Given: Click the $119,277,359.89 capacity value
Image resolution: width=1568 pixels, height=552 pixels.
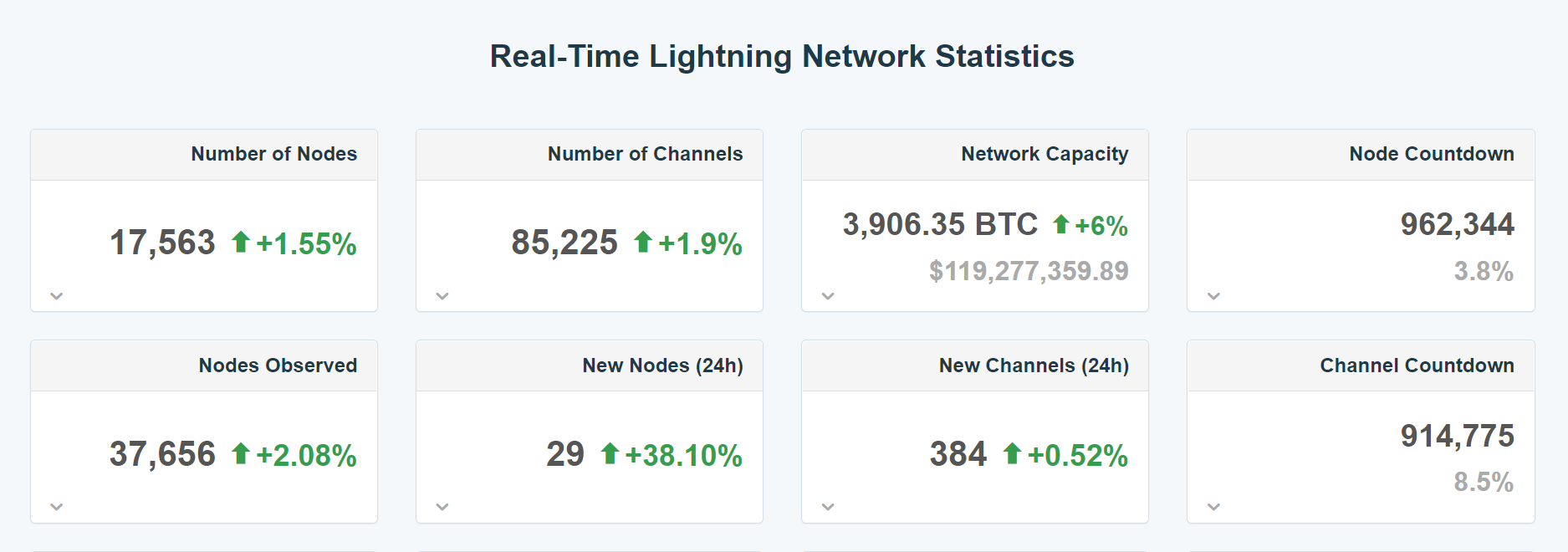Looking at the screenshot, I should coord(1029,271).
